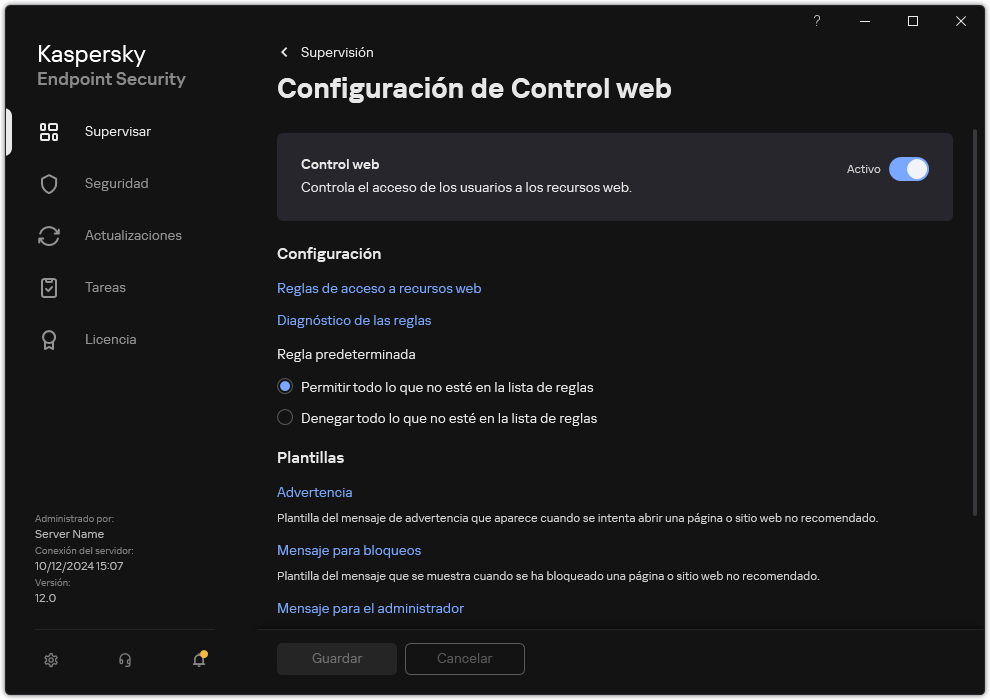Viewport: 990px width, 700px height.
Task: Open notifications via the bell icon
Action: [x=198, y=661]
